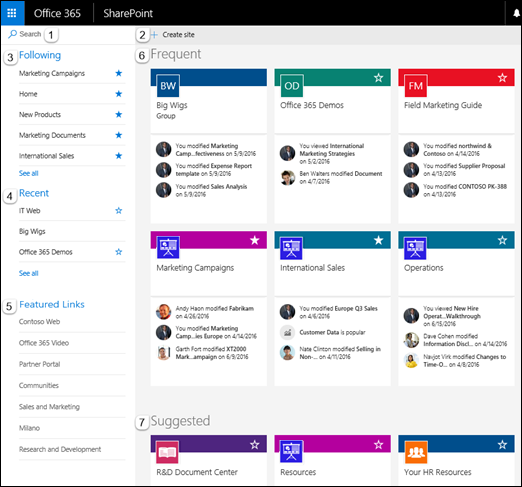
Task: Click the International Sales card site icon
Action: coord(291,248)
